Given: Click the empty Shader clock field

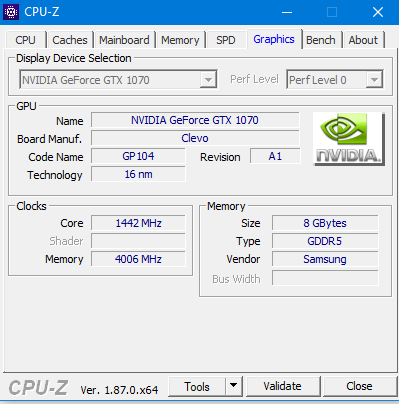Looking at the screenshot, I should pos(138,241).
